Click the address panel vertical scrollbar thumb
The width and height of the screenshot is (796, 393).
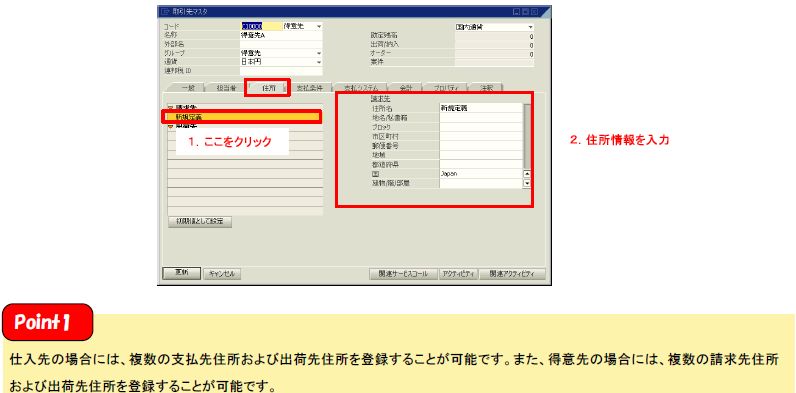coord(526,136)
